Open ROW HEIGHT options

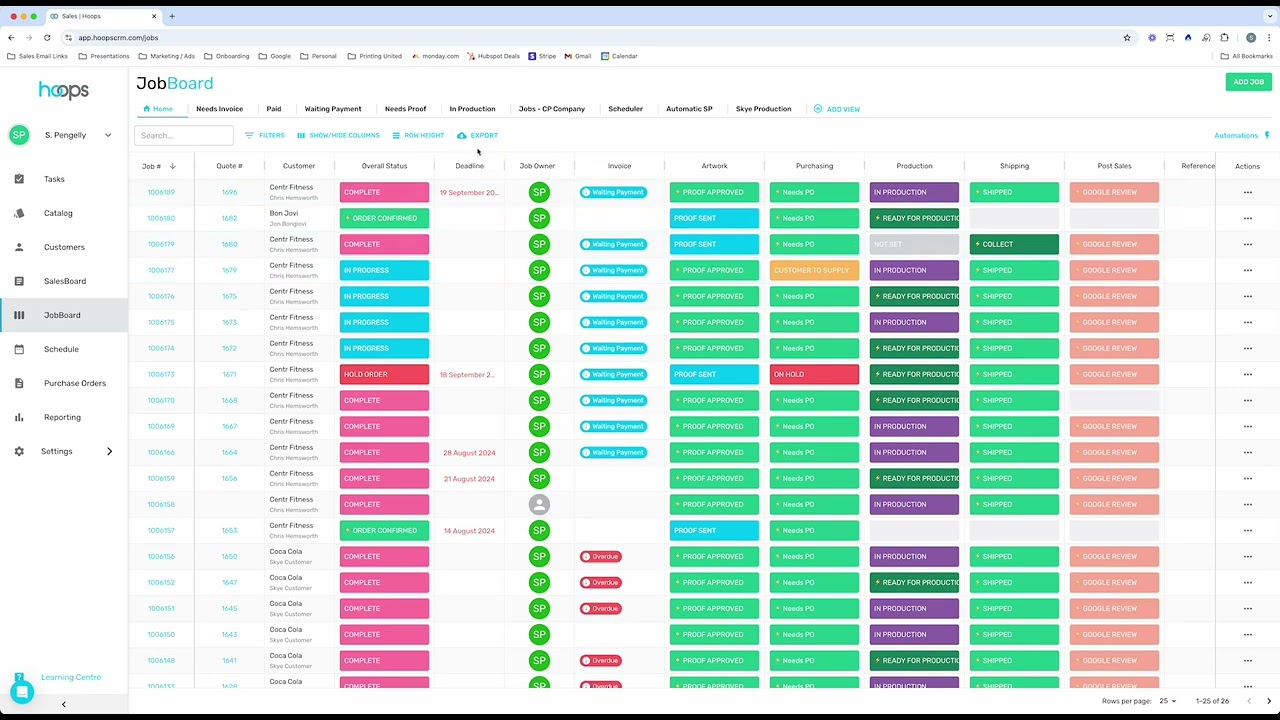[418, 135]
